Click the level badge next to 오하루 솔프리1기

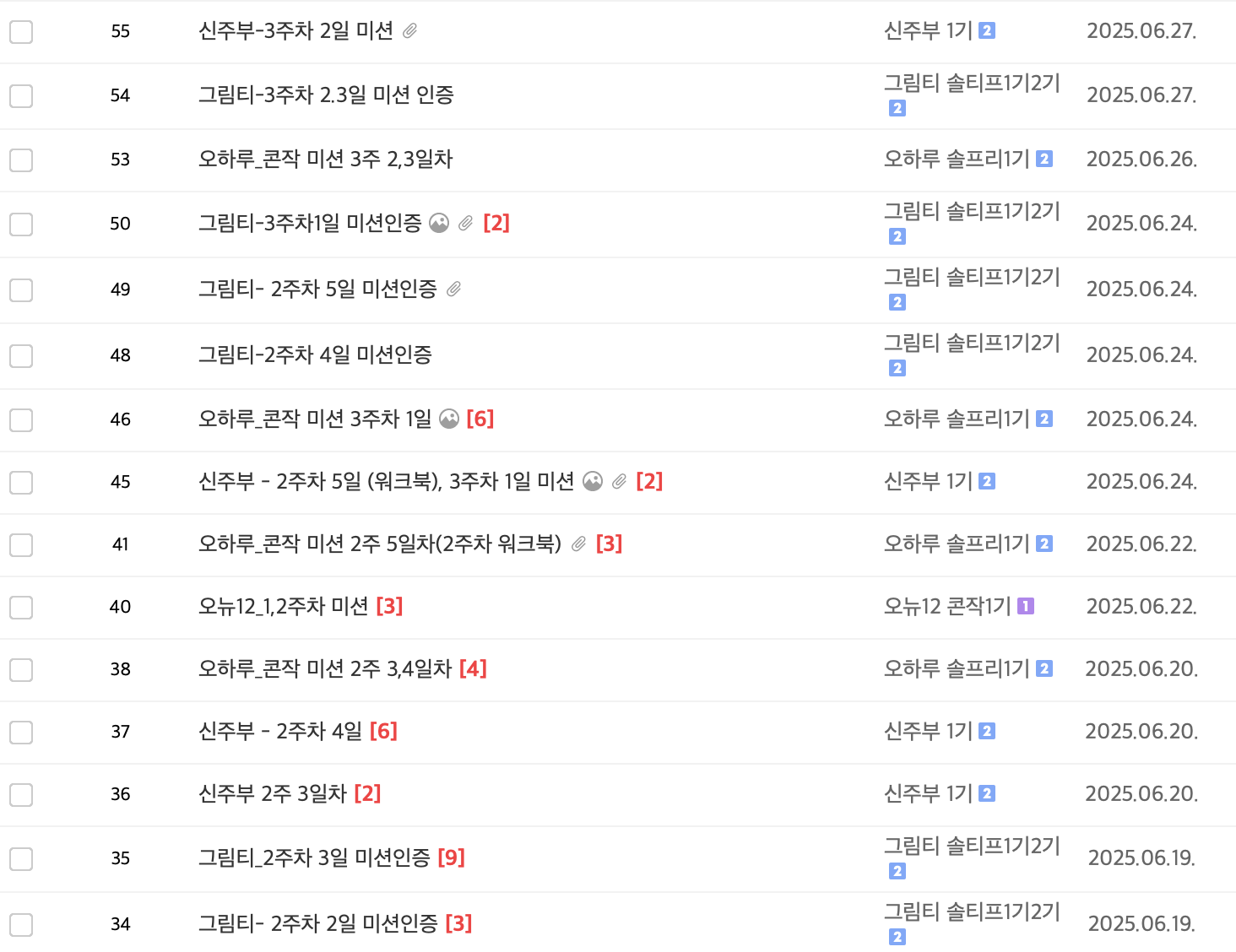1044,160
